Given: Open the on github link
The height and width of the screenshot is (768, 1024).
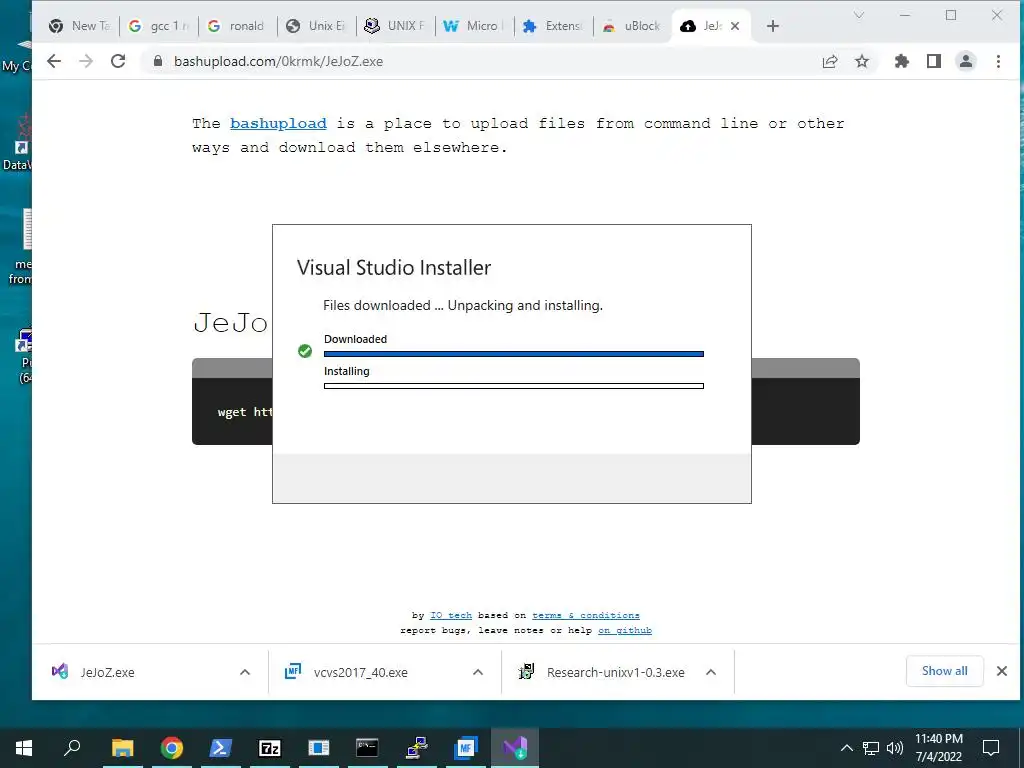Looking at the screenshot, I should [625, 630].
